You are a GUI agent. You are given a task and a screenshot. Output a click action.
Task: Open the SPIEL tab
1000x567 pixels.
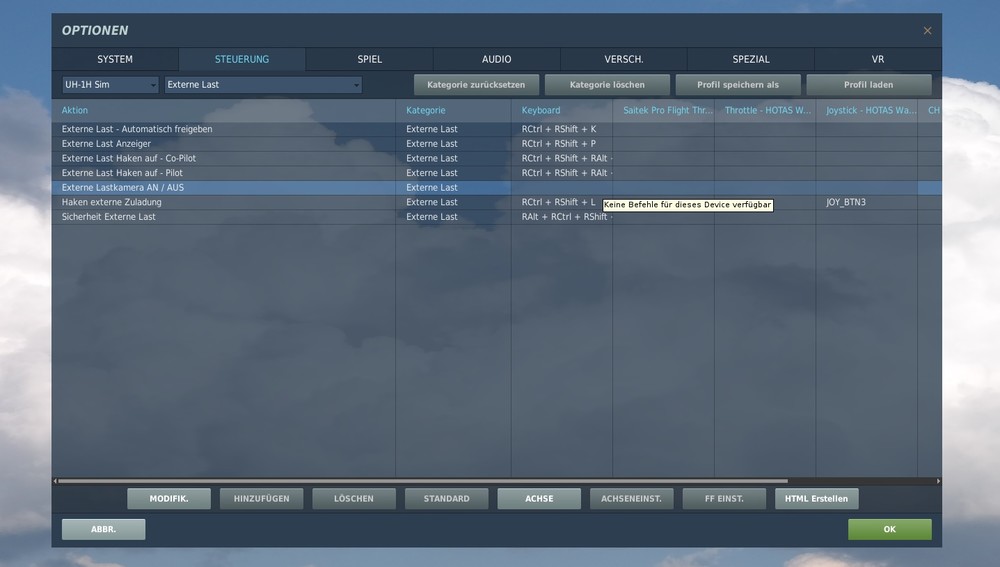tap(369, 59)
